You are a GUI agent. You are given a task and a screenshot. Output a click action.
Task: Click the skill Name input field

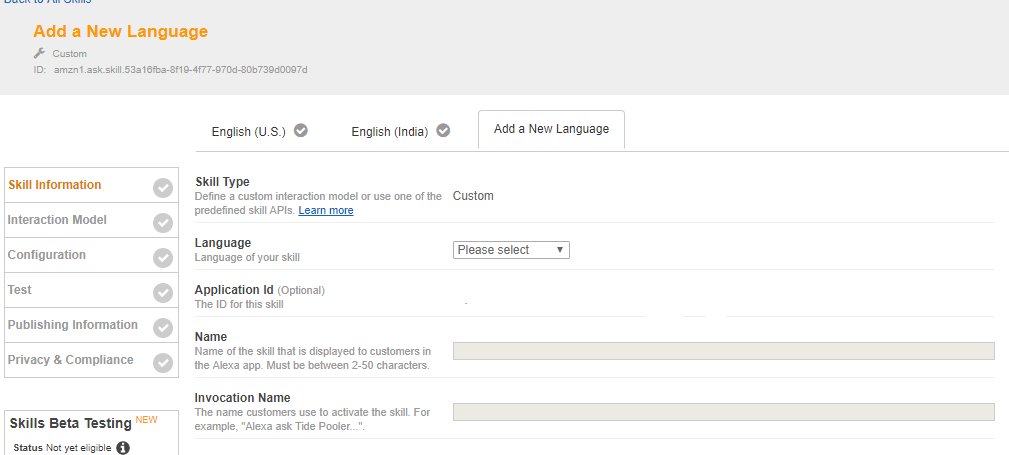[723, 351]
